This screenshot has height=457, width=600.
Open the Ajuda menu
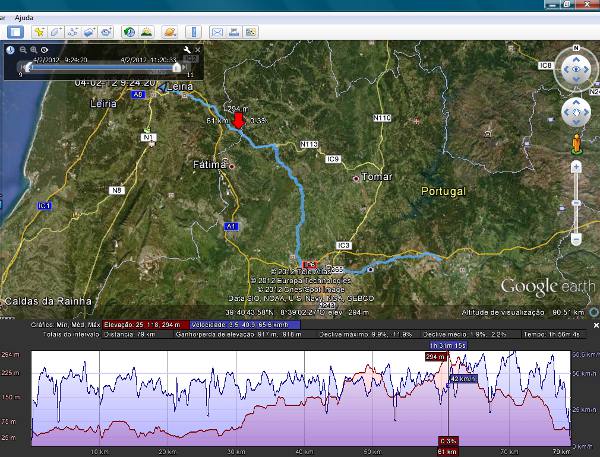24,18
